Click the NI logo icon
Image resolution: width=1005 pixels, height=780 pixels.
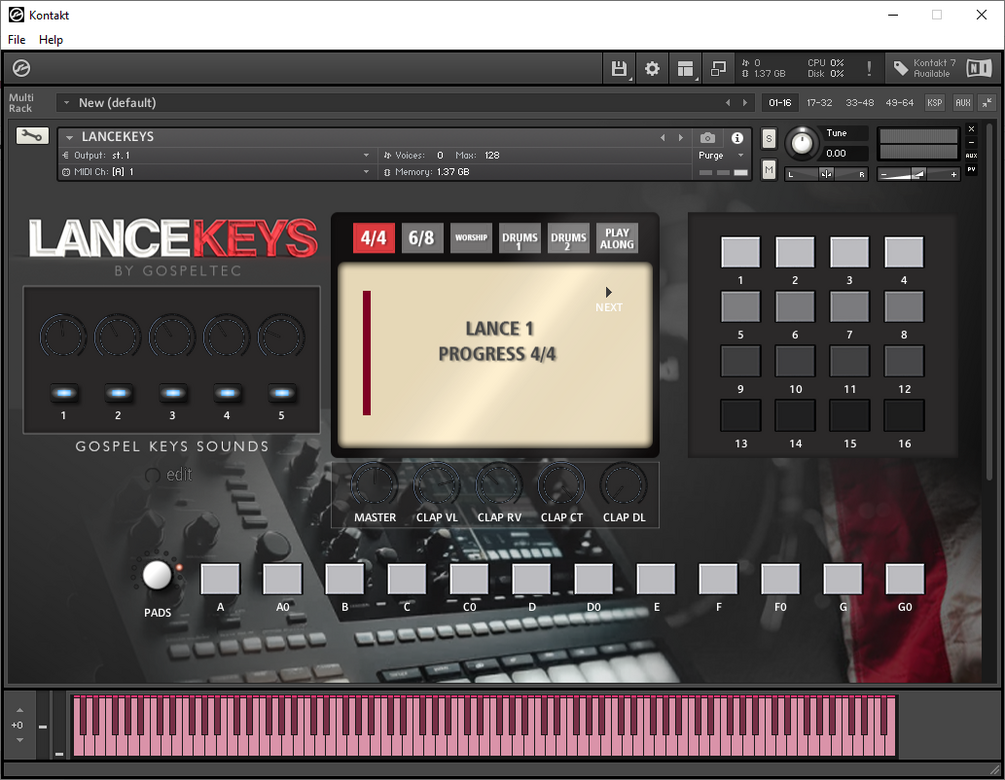click(x=979, y=69)
